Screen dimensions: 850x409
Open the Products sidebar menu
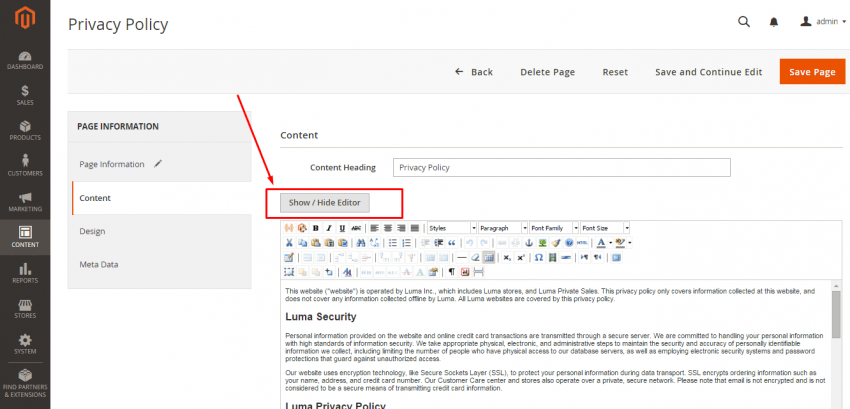pos(25,131)
